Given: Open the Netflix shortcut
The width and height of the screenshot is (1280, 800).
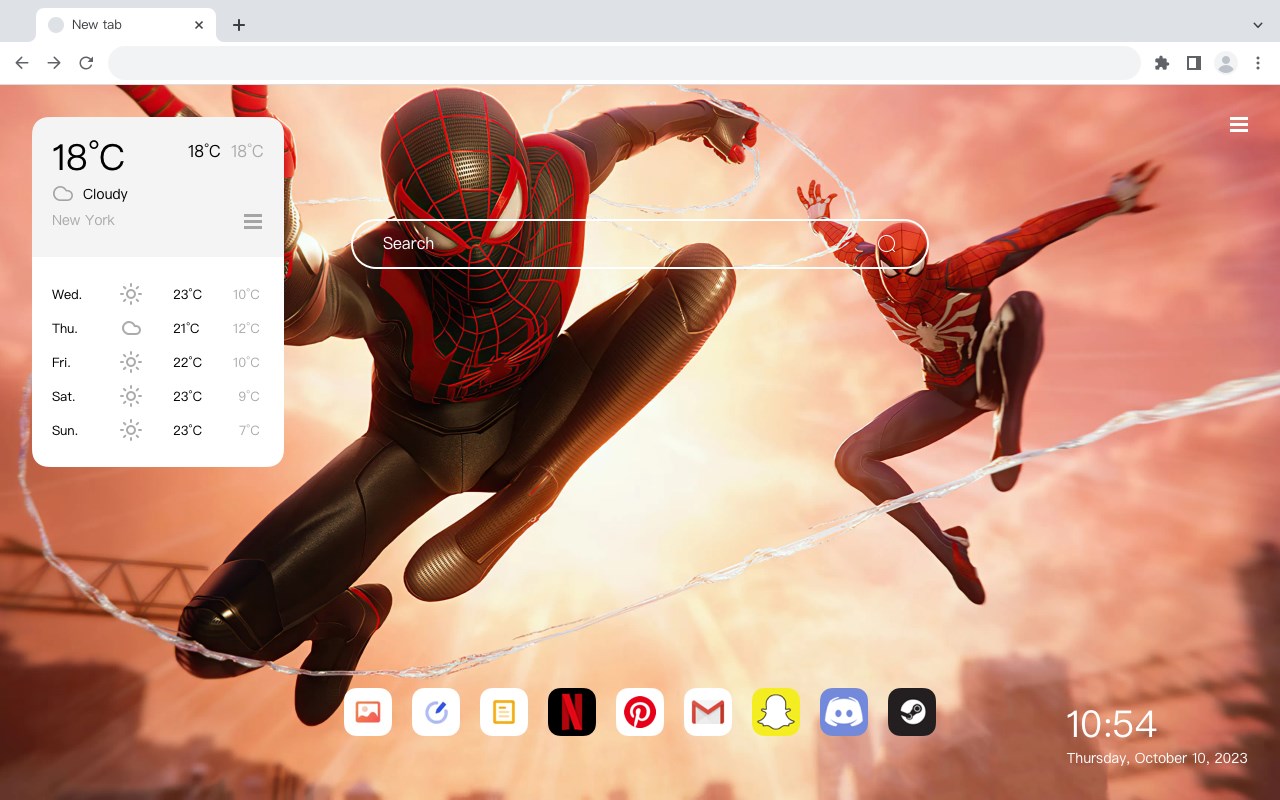Looking at the screenshot, I should pos(572,712).
